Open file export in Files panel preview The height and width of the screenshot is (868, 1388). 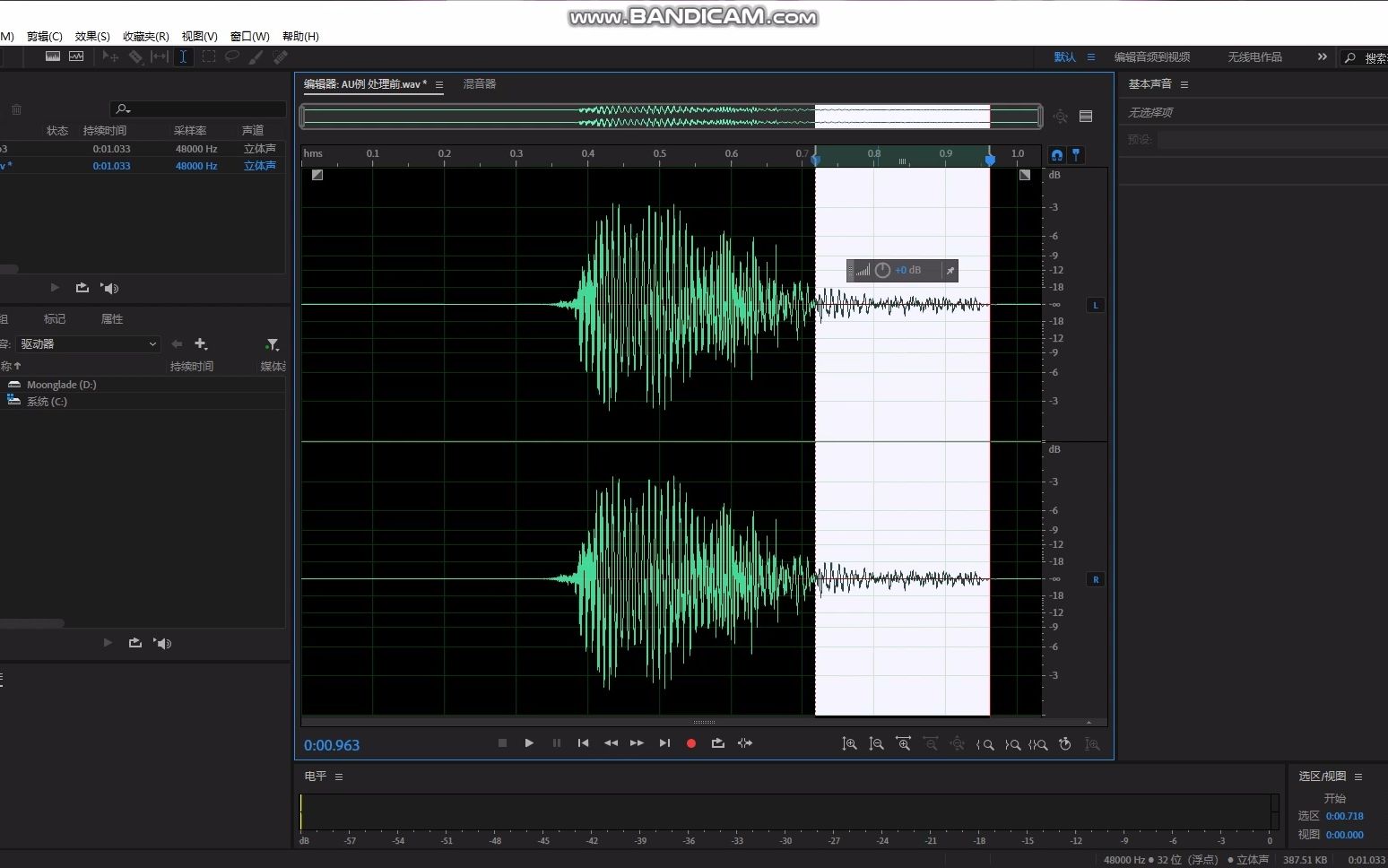click(x=82, y=288)
